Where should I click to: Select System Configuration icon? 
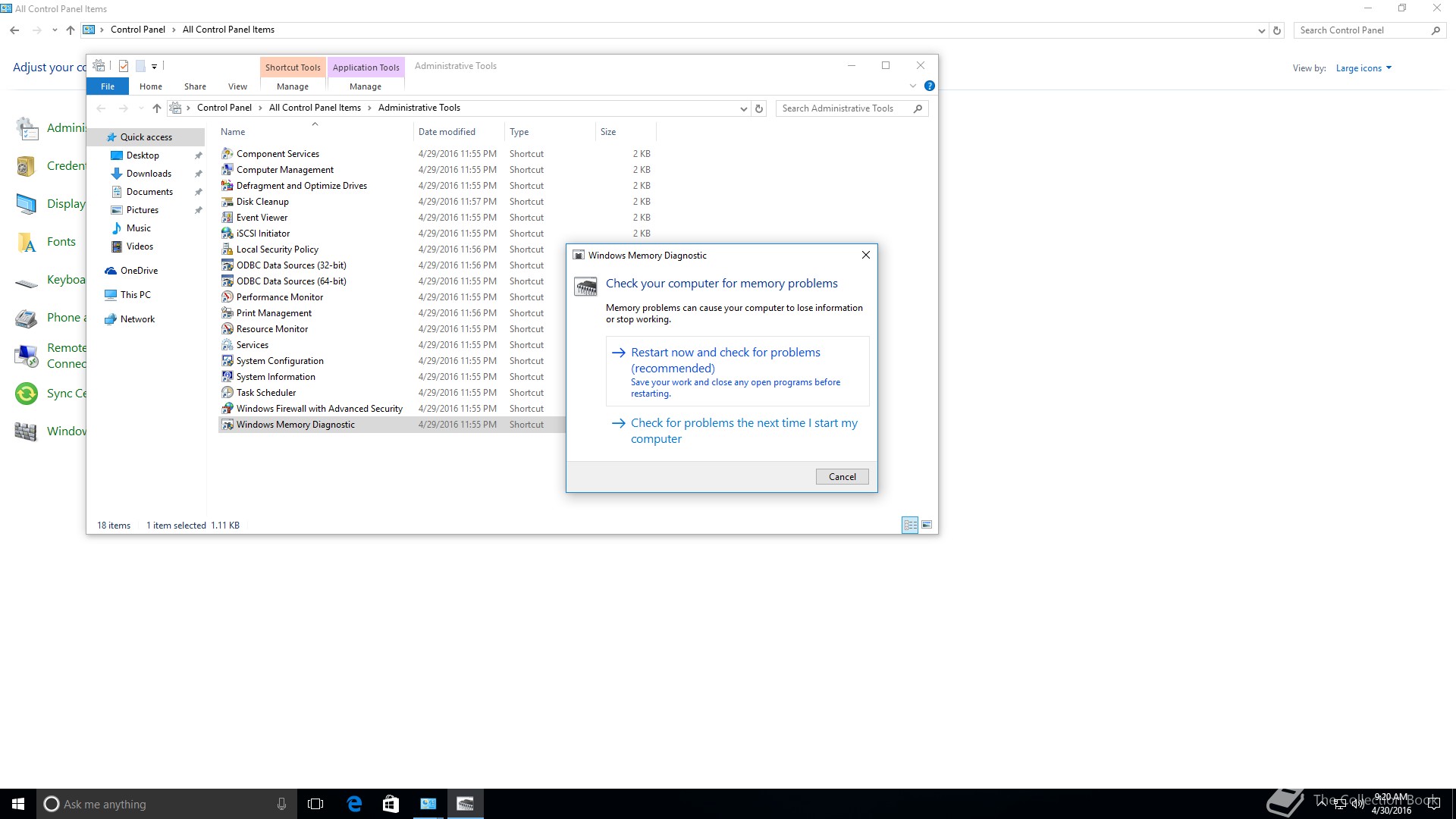coord(227,361)
